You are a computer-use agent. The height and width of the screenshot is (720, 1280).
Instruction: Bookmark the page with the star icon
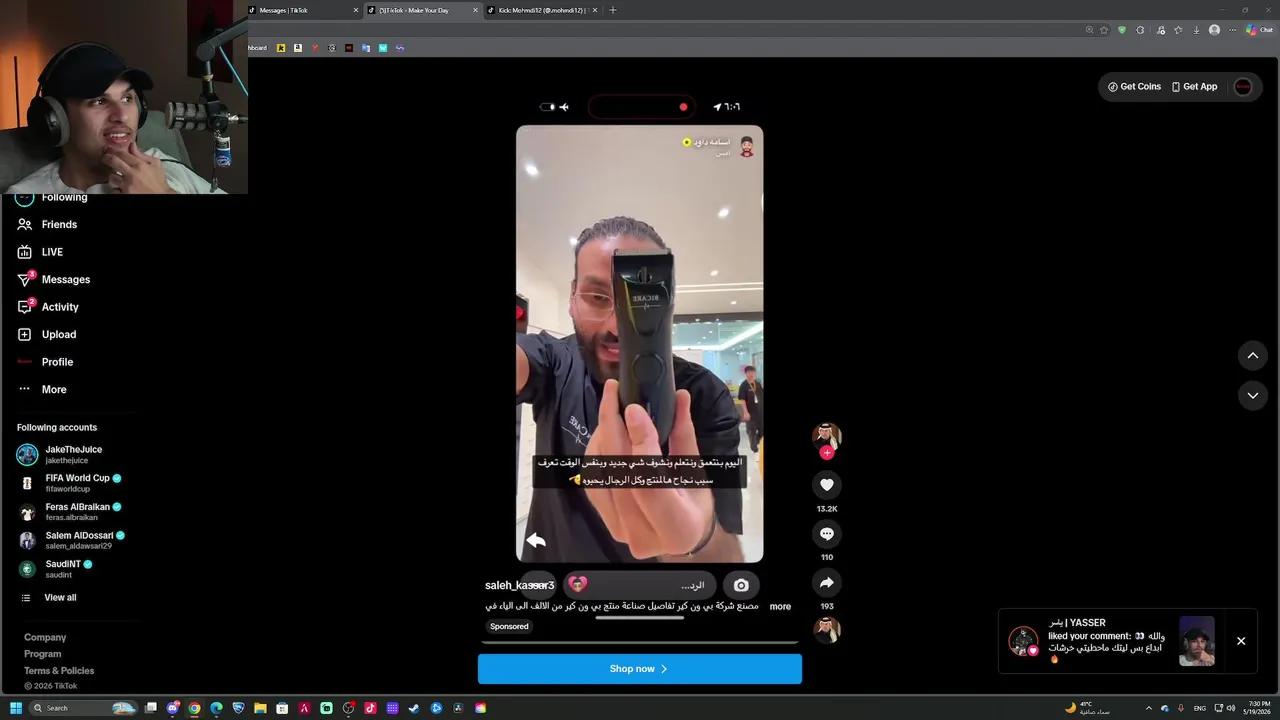coord(1104,30)
